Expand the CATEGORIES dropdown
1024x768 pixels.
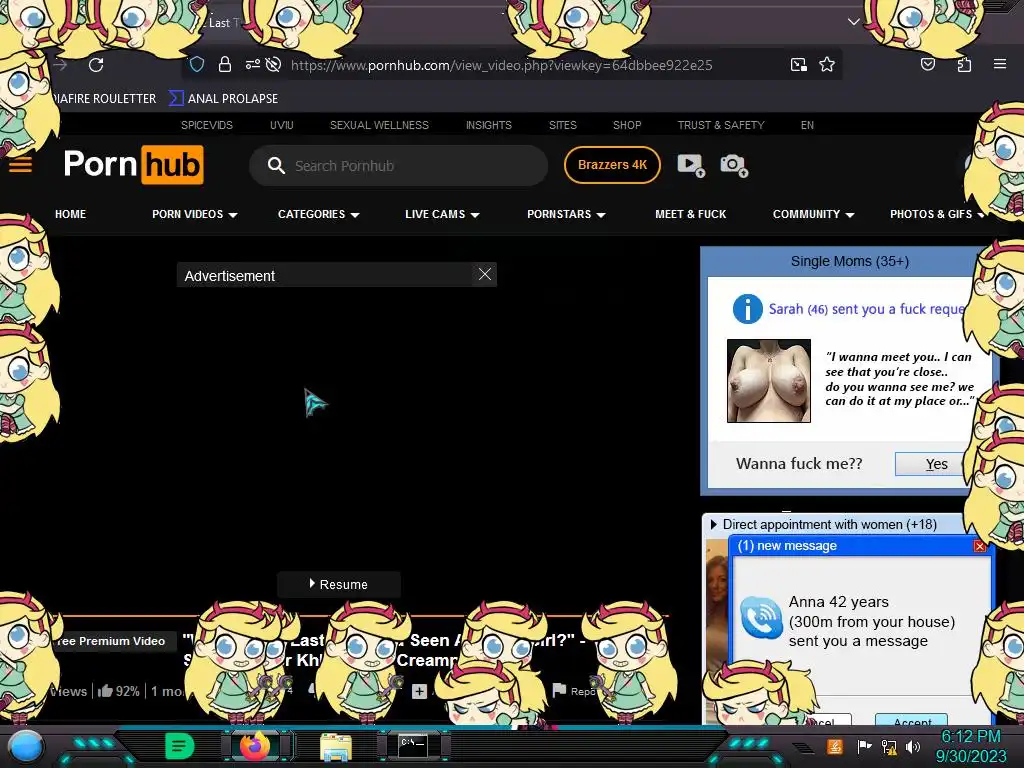[319, 214]
